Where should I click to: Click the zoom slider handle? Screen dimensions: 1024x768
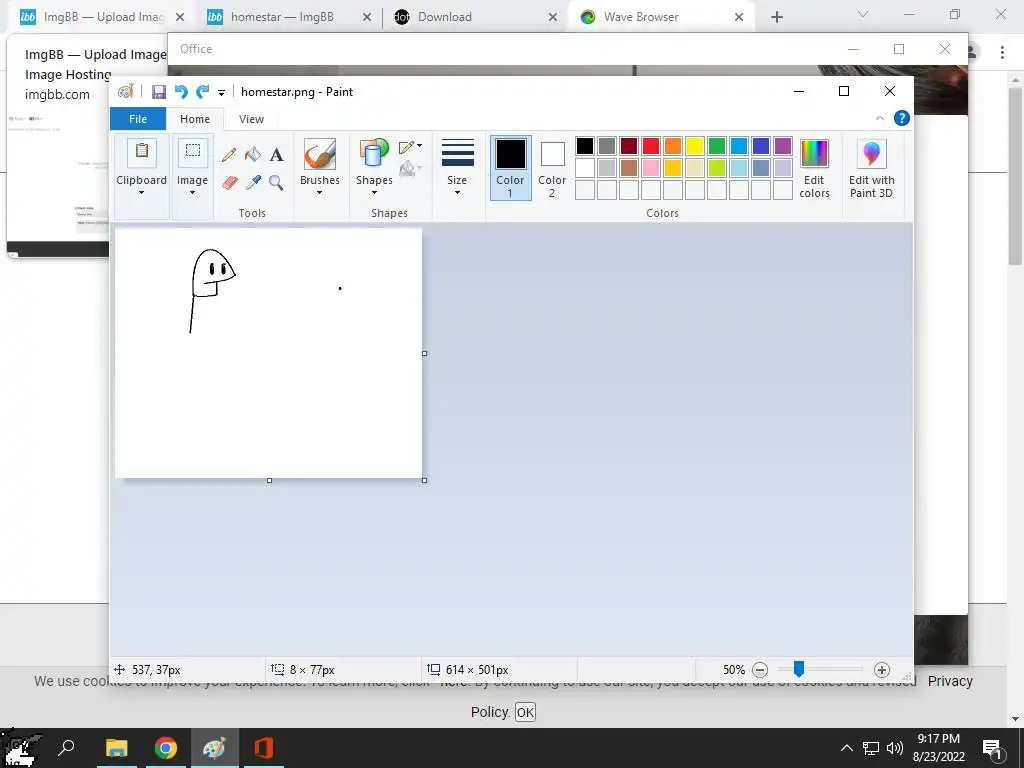(799, 669)
